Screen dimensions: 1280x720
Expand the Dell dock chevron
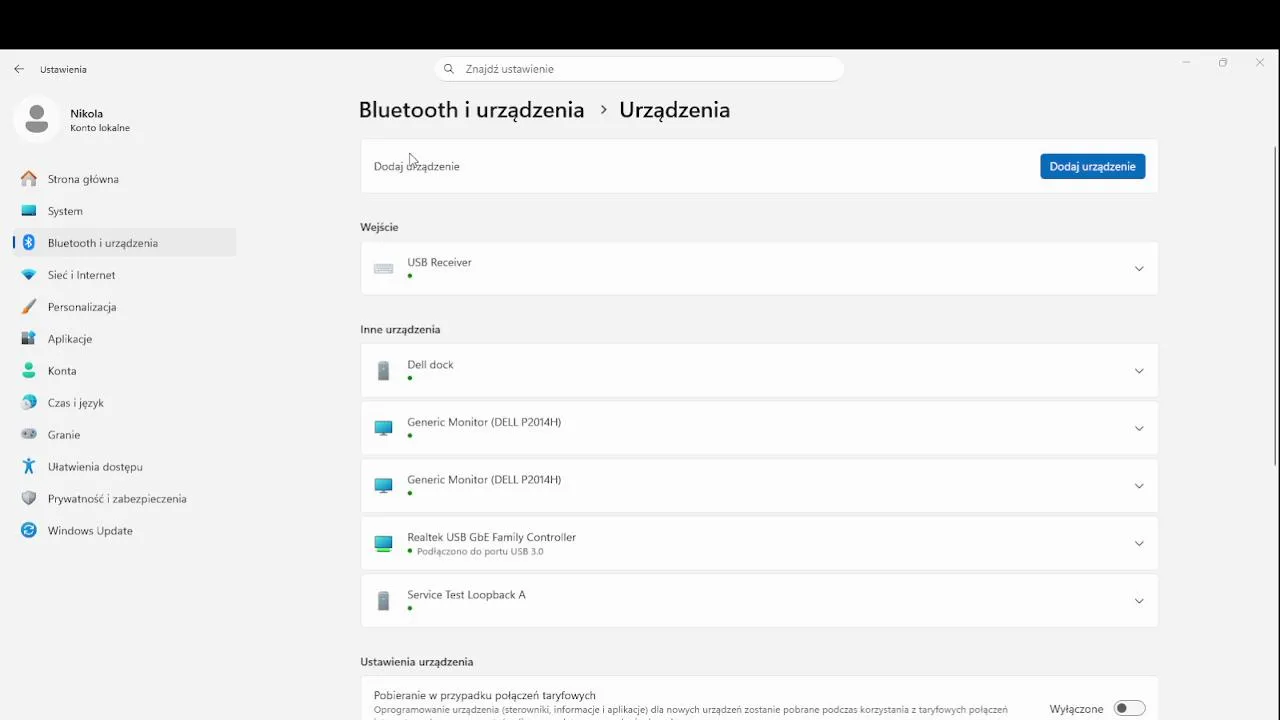[1139, 371]
